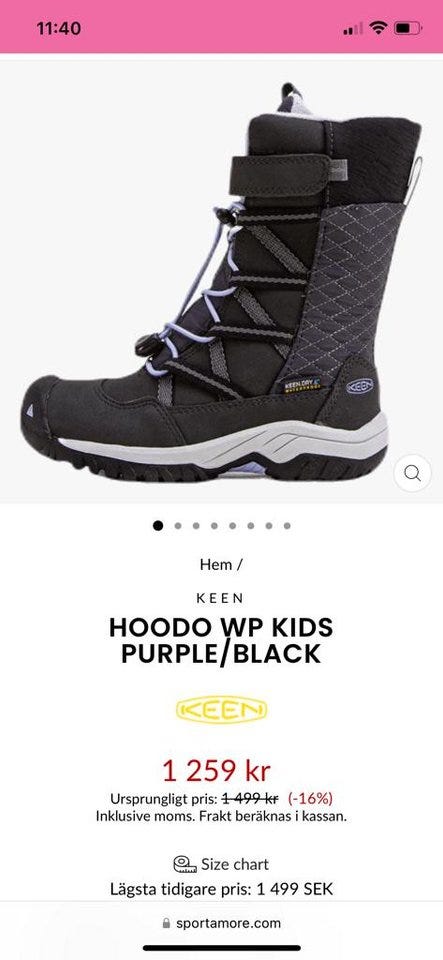Open the Size chart link

tap(235, 864)
